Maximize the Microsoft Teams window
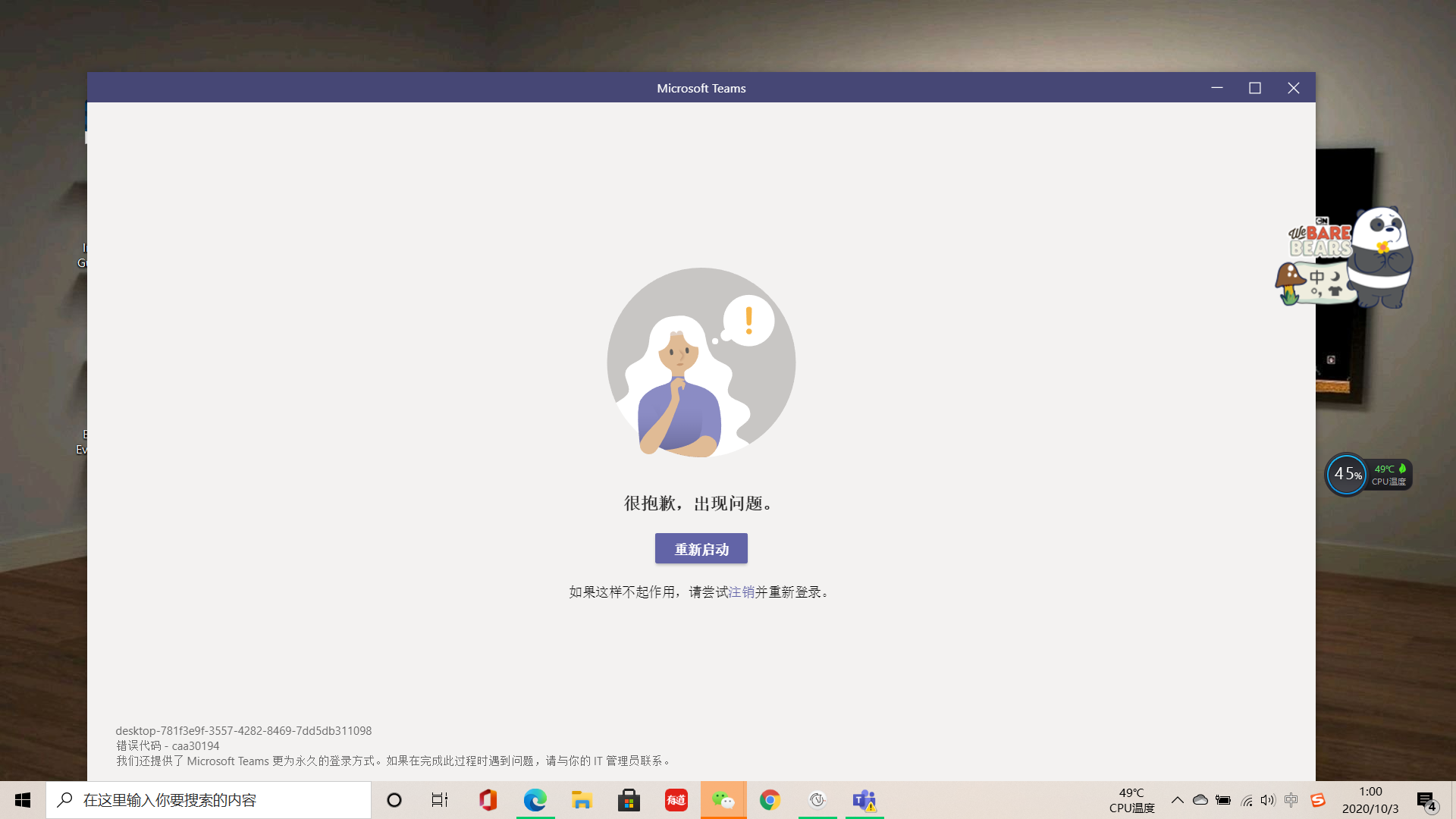Screen dimensions: 1456x819 1255,88
